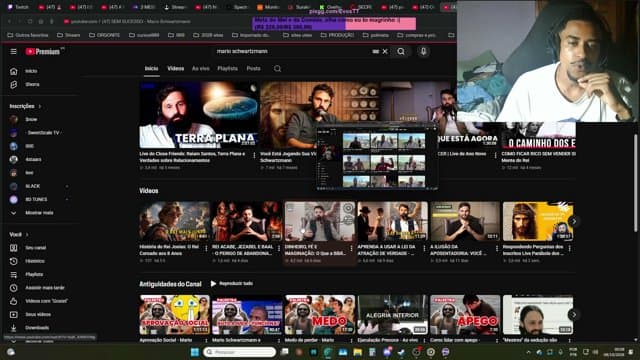This screenshot has width=640, height=360.
Task: Open the Stream bookmarks folder
Action: (x=69, y=36)
